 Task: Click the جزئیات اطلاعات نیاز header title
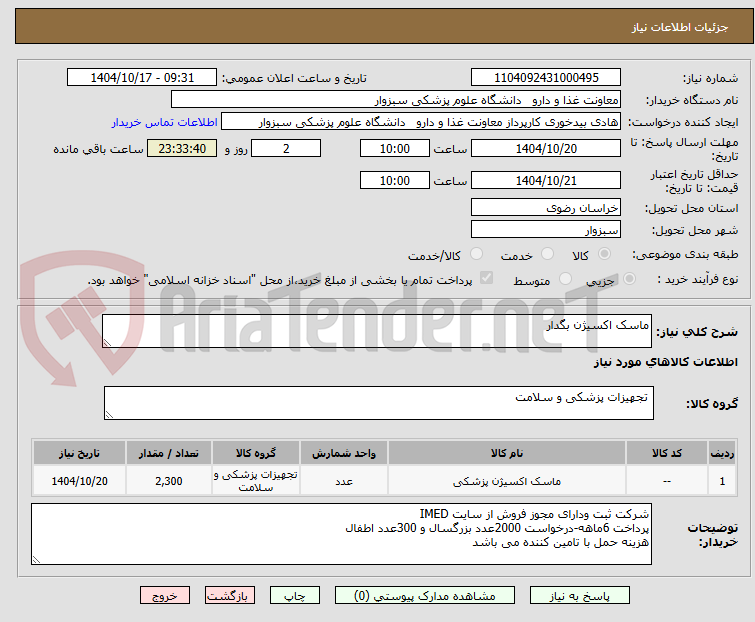tap(679, 27)
